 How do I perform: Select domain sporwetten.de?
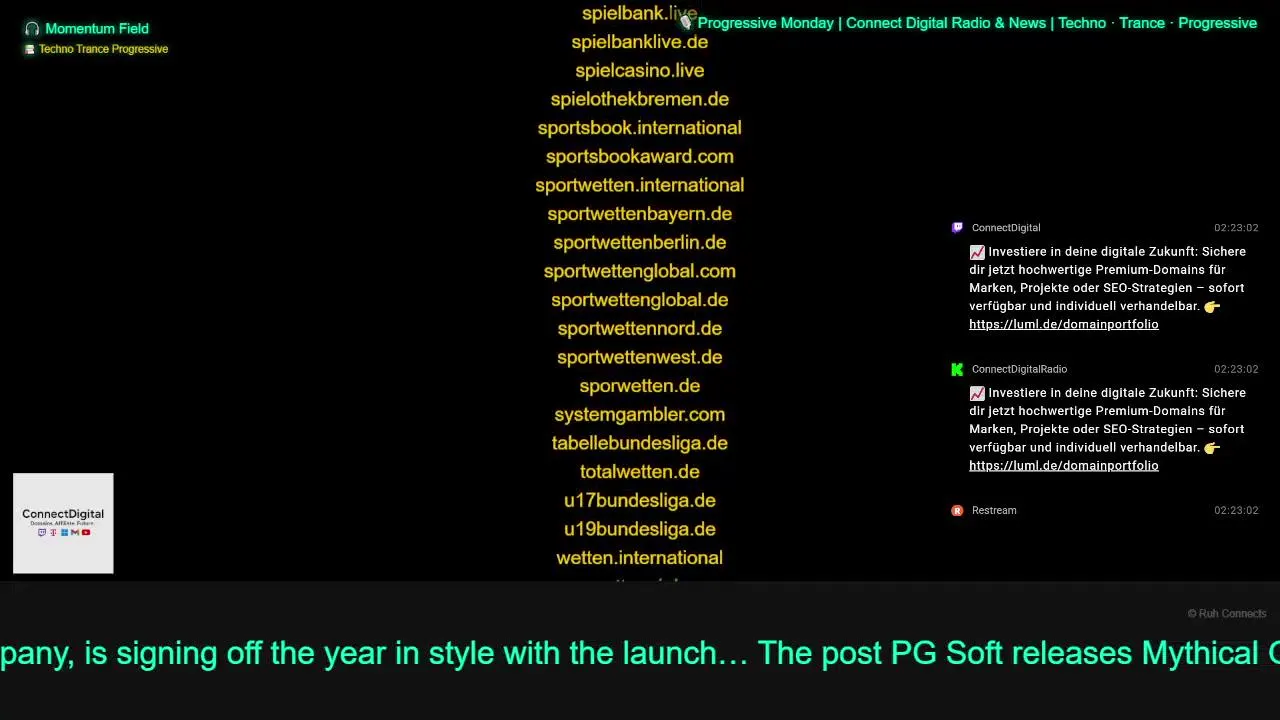(x=640, y=386)
